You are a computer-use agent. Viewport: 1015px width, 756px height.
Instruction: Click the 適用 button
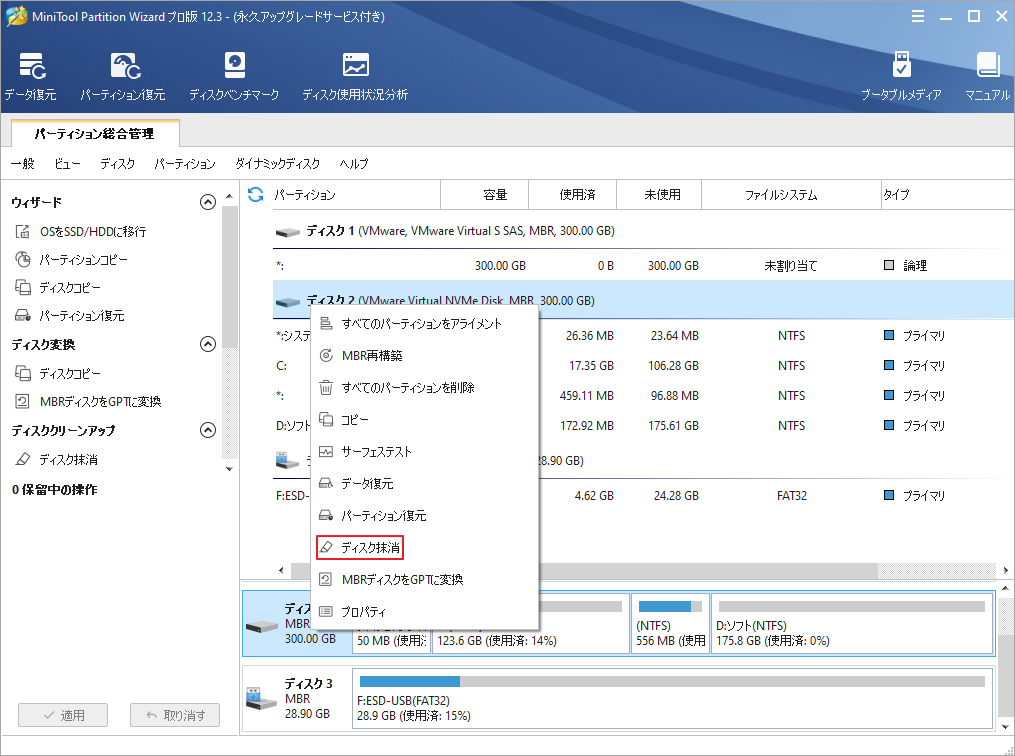[63, 715]
